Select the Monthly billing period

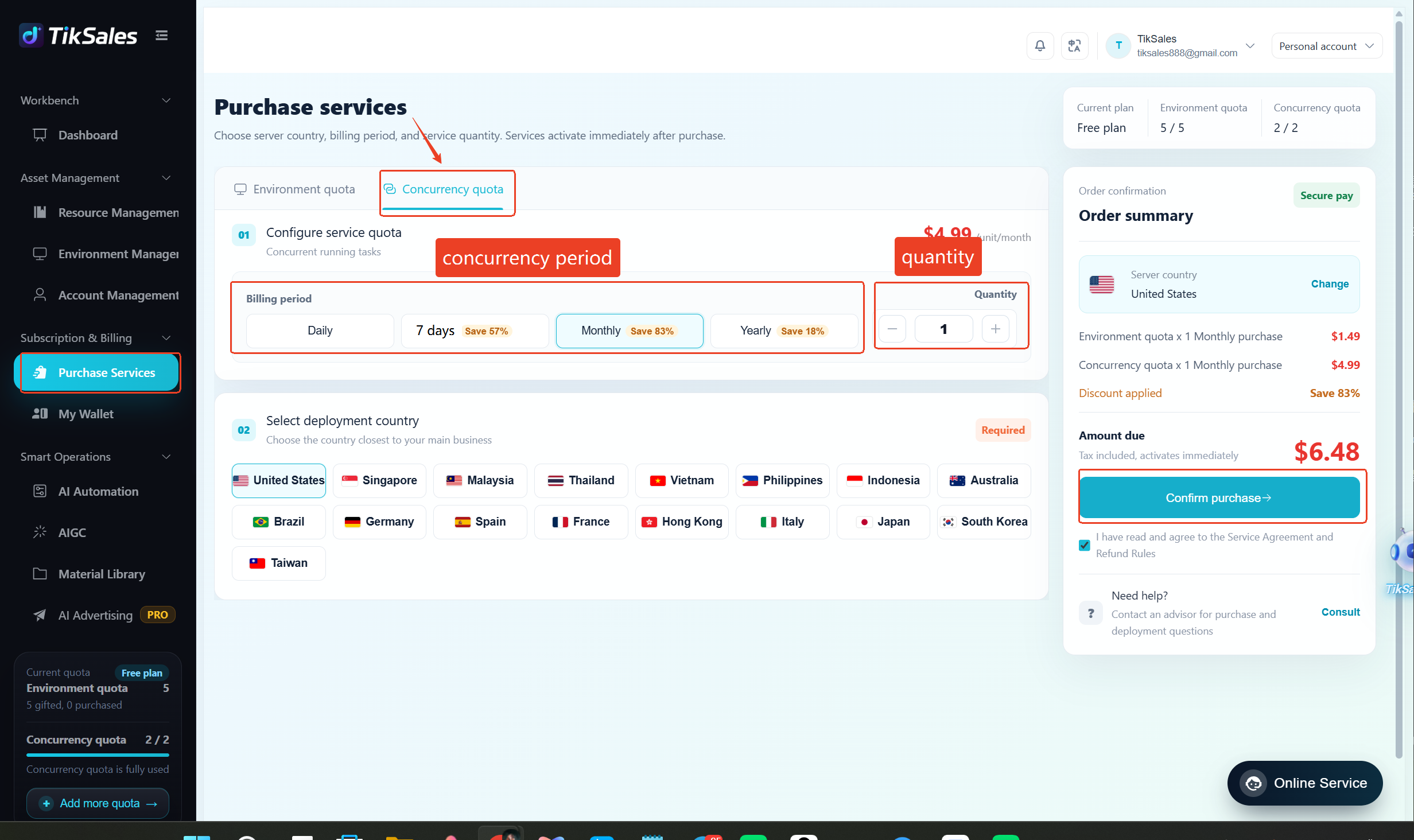tap(630, 330)
